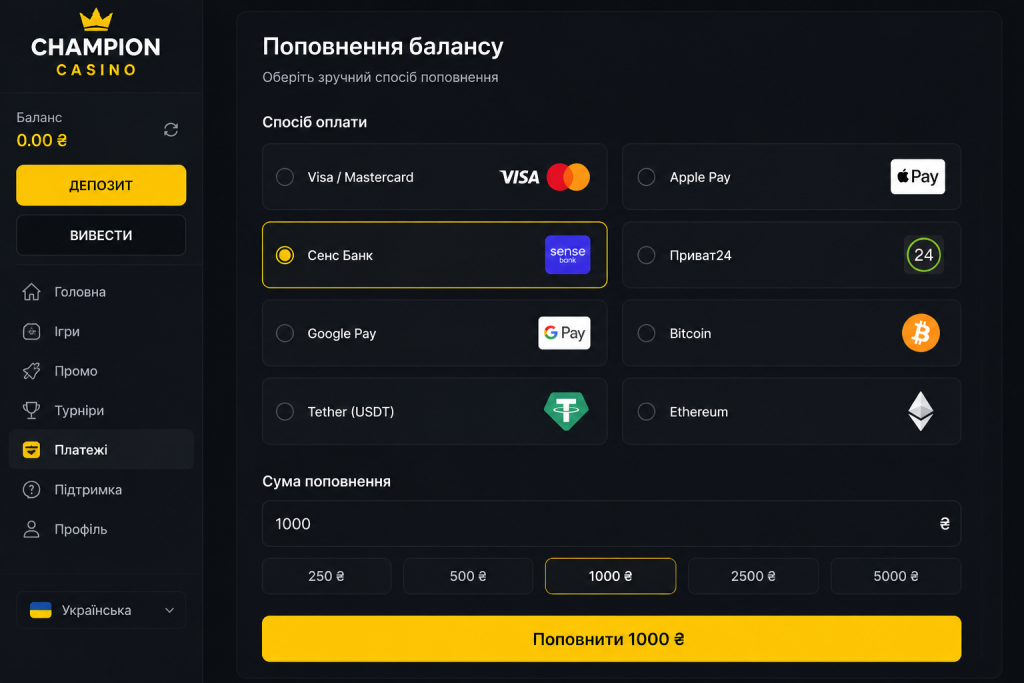Screen dimensions: 1024x683
Task: Click the yellow ДЕПОЗИТ button
Action: point(101,185)
